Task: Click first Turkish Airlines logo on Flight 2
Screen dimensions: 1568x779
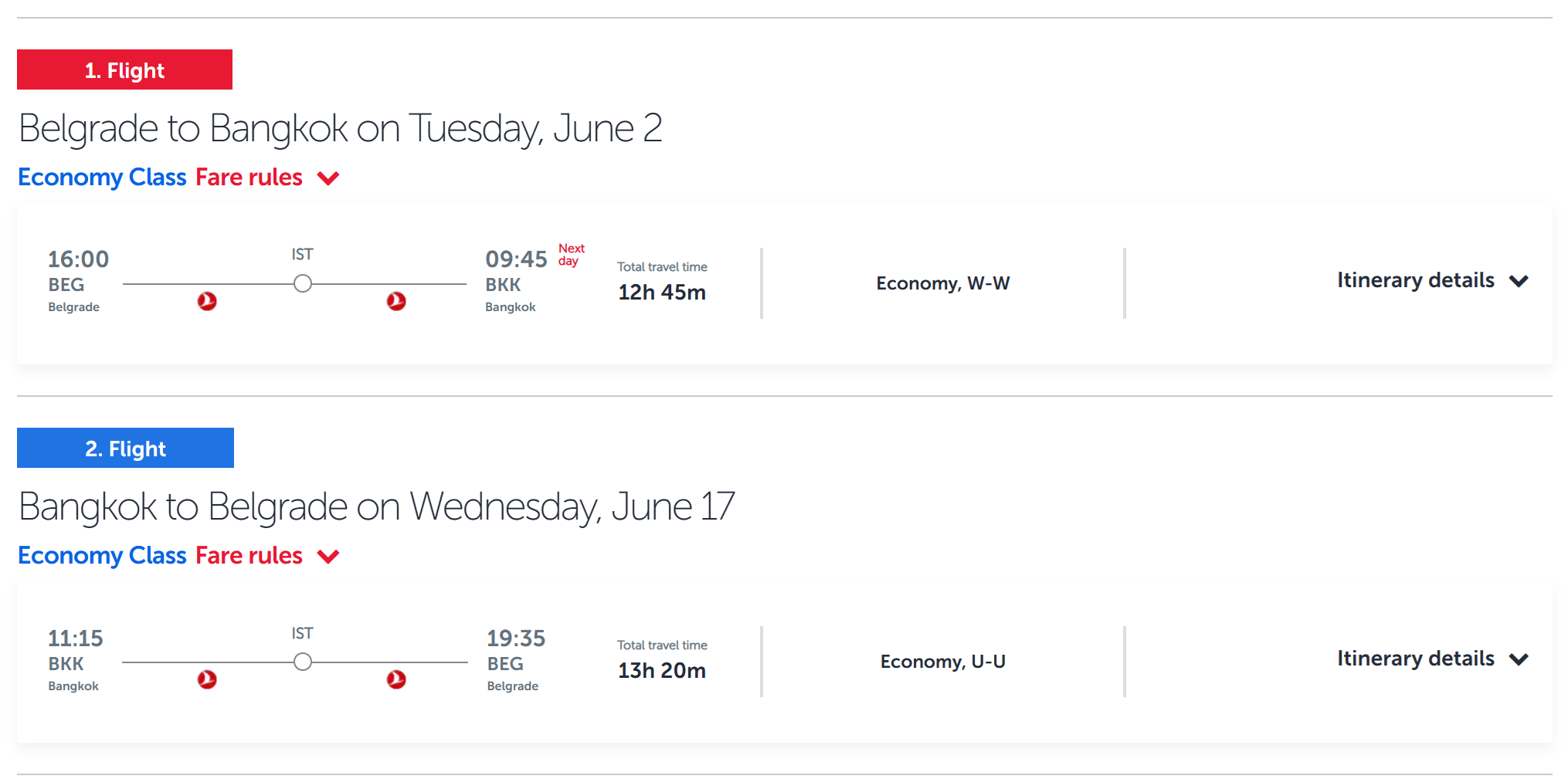Action: tap(207, 679)
